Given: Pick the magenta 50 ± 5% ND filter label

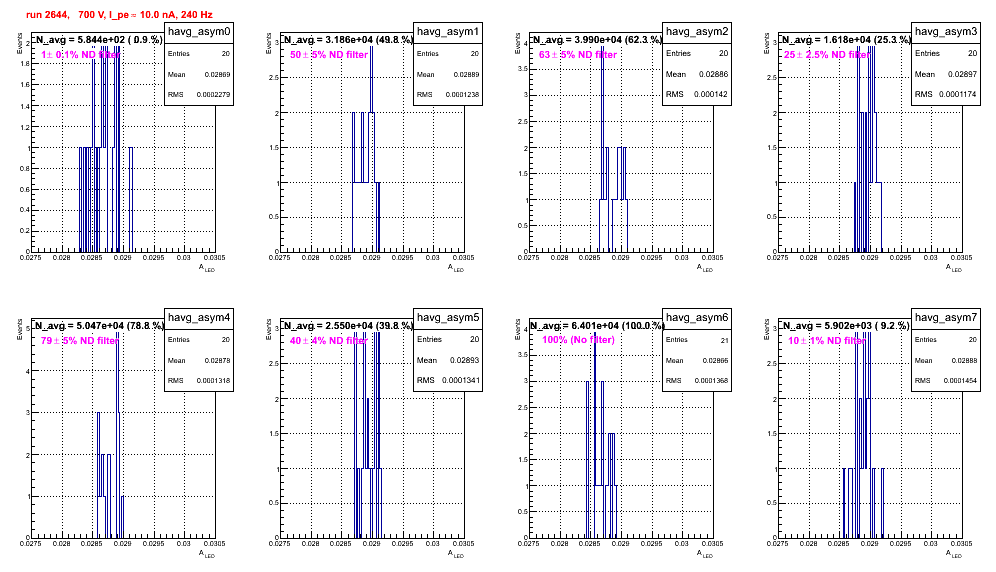Looking at the screenshot, I should (329, 55).
